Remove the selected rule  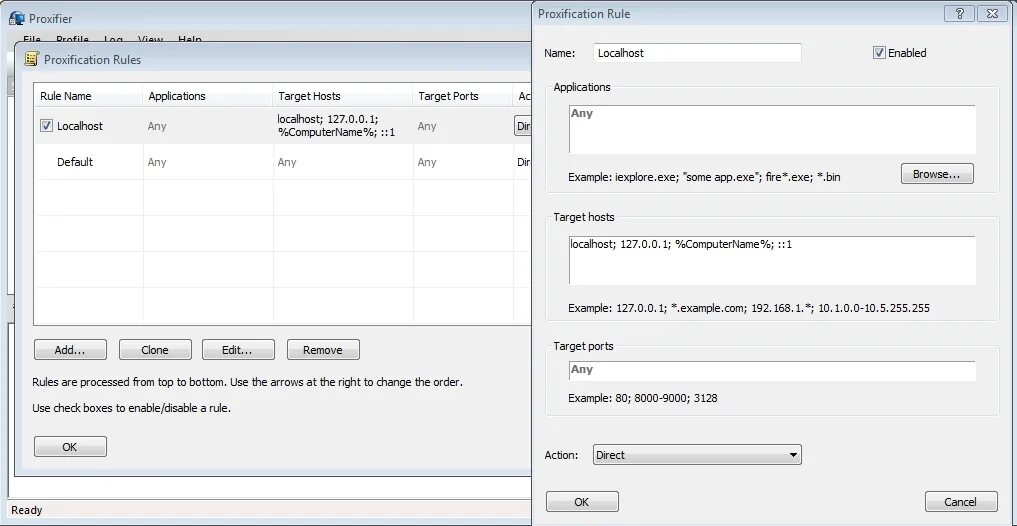pos(323,350)
